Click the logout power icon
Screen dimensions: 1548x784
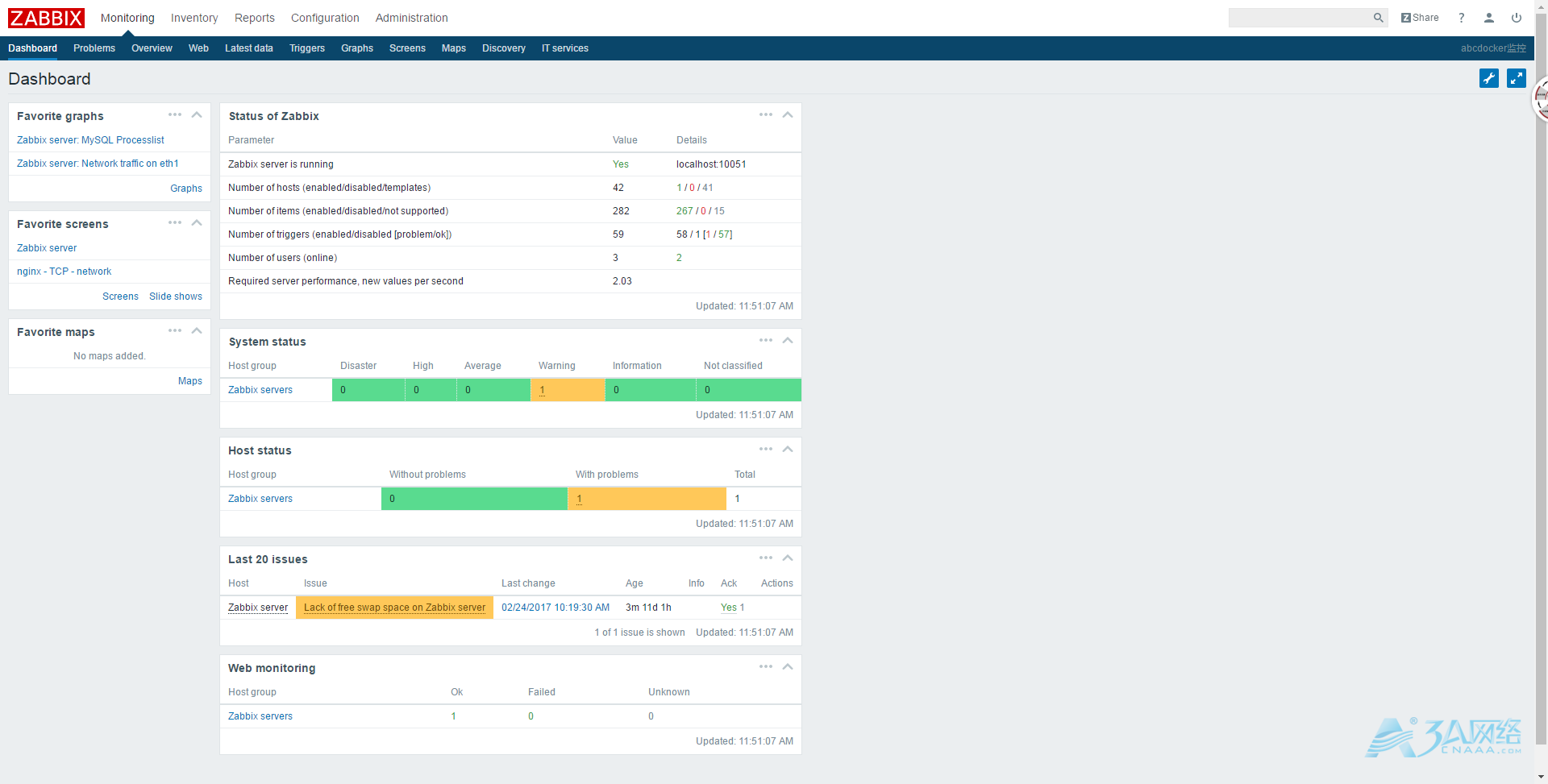coord(1517,18)
